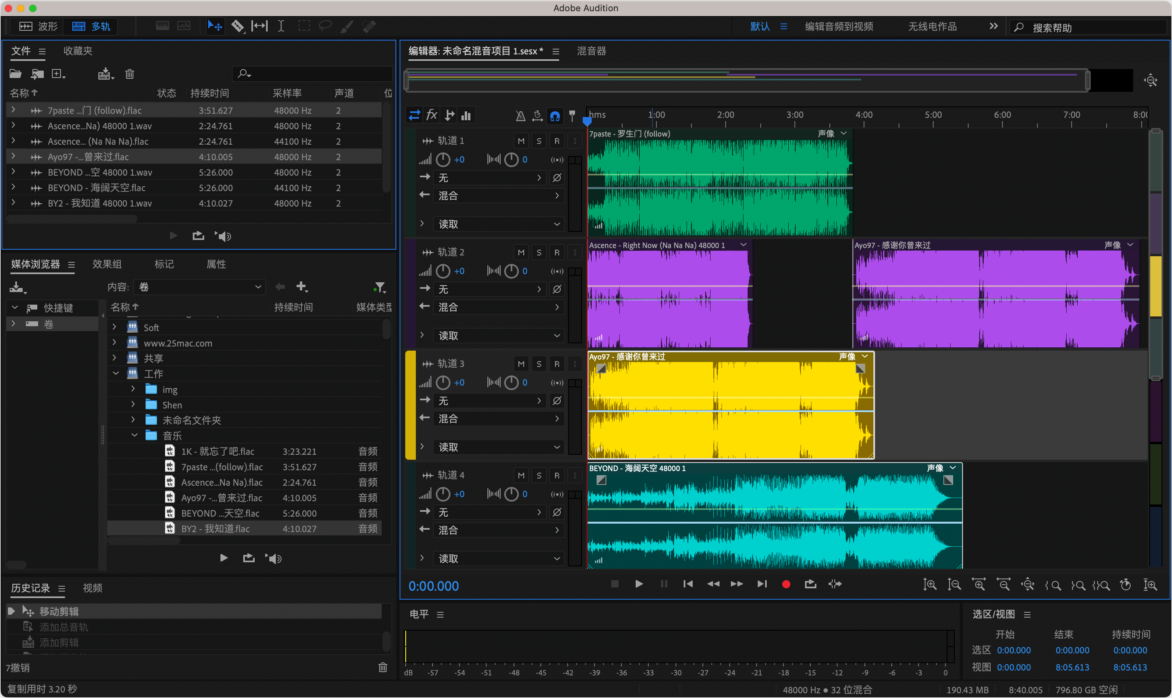
Task: Click Skip Selection transport icon
Action: coord(835,584)
